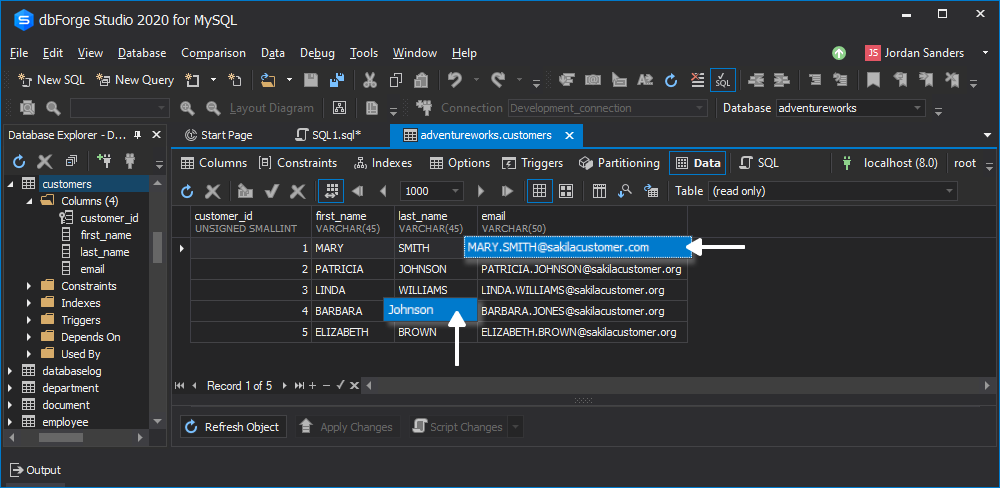Click the email column header
This screenshot has width=1000, height=488.
(x=582, y=221)
